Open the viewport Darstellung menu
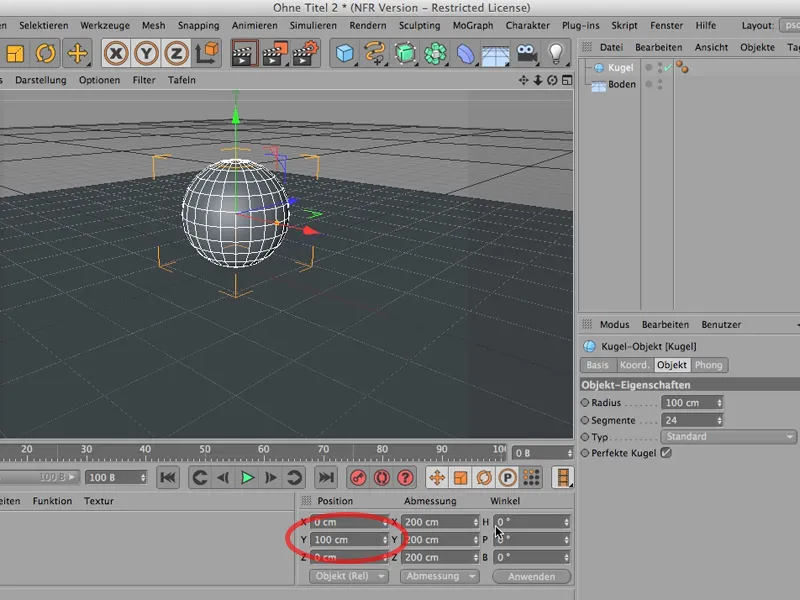 click(x=41, y=80)
